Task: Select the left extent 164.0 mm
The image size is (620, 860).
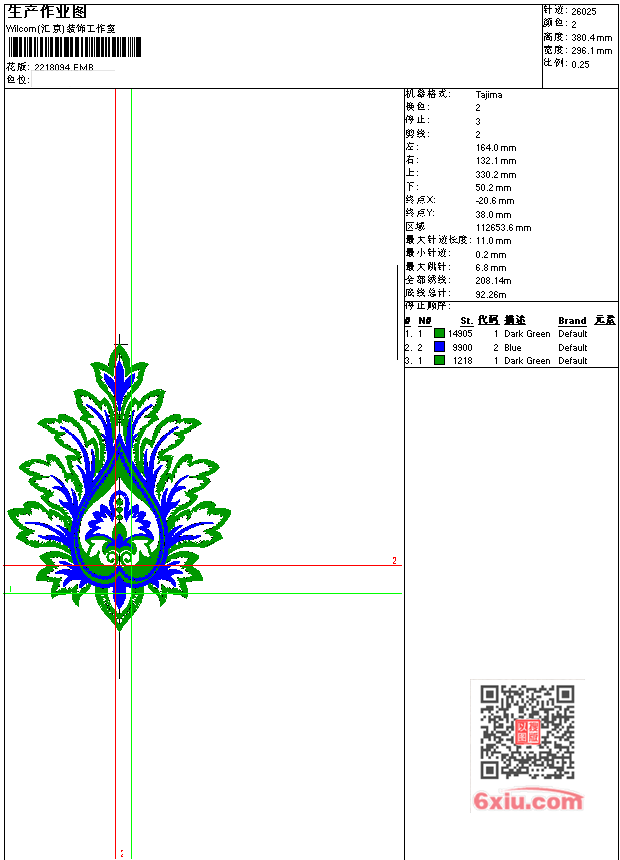Action: click(x=496, y=148)
